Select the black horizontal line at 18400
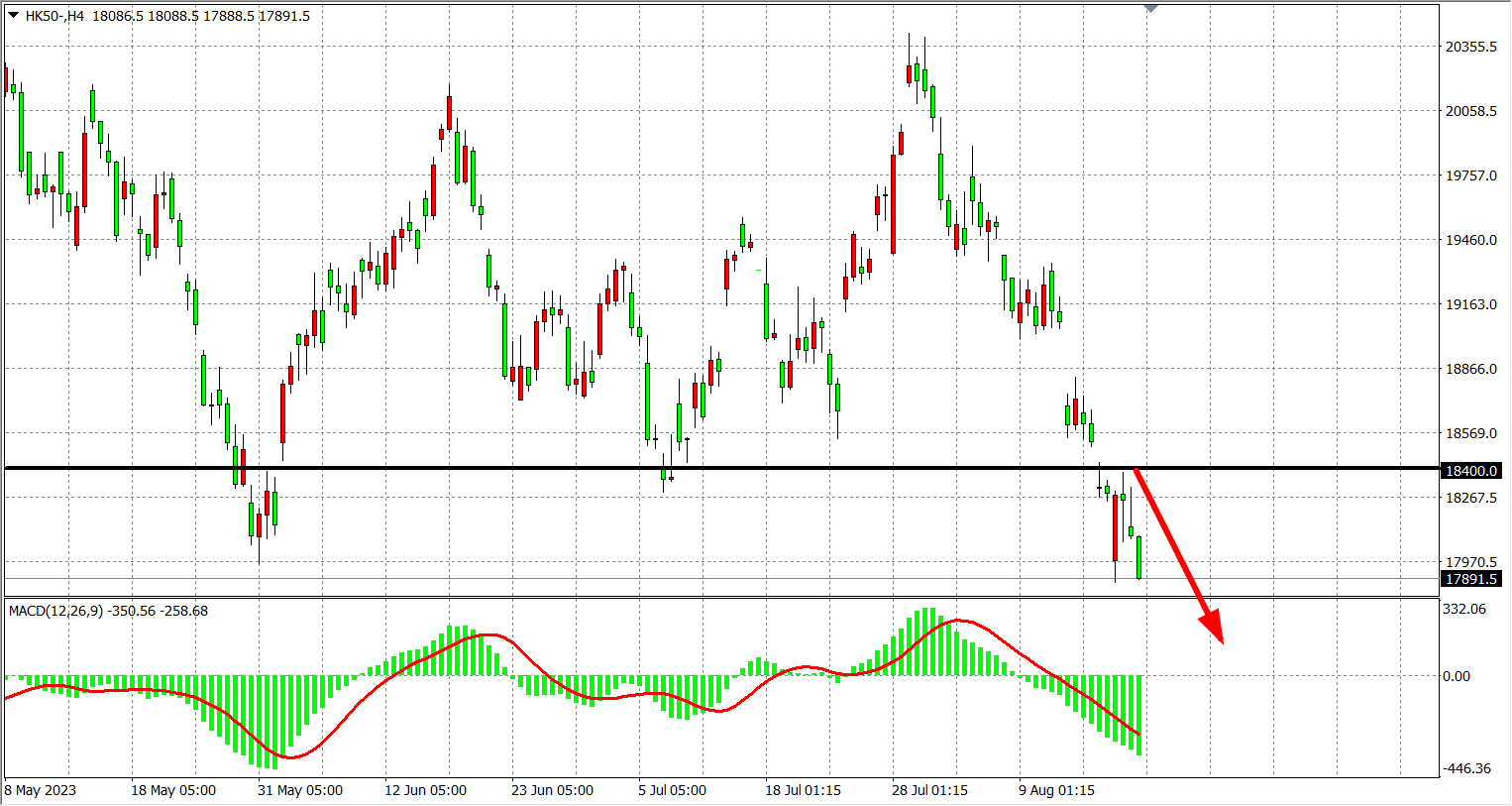The width and height of the screenshot is (1512, 806). [x=594, y=468]
